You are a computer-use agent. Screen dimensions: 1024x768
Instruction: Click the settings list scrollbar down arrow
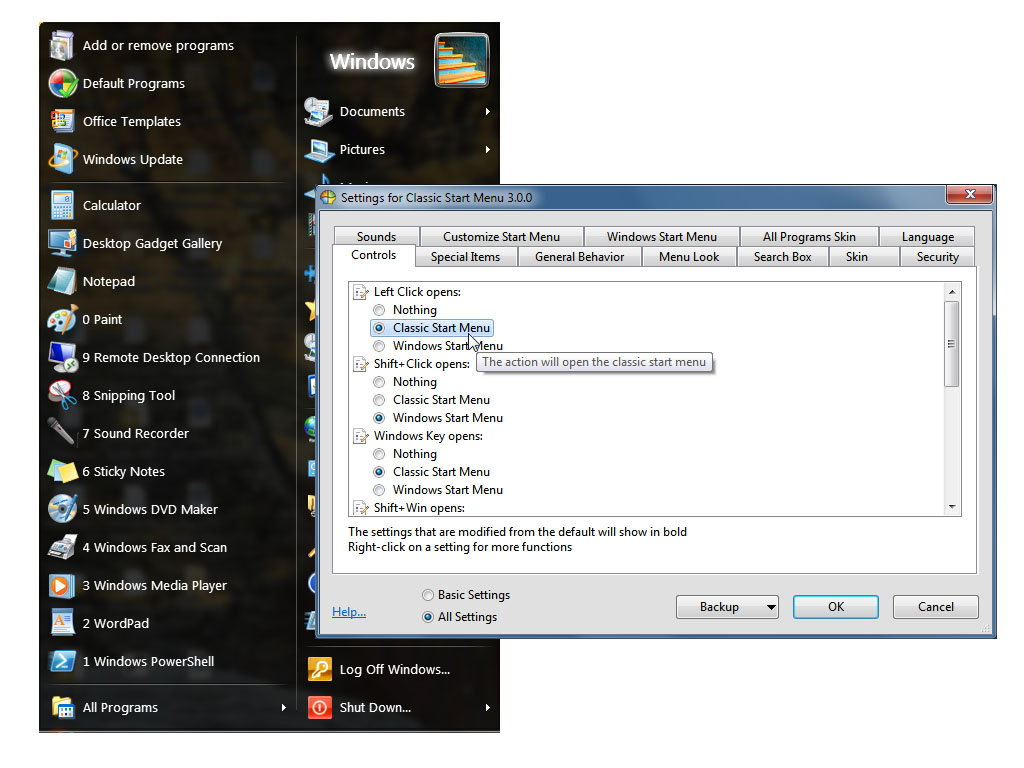(952, 508)
